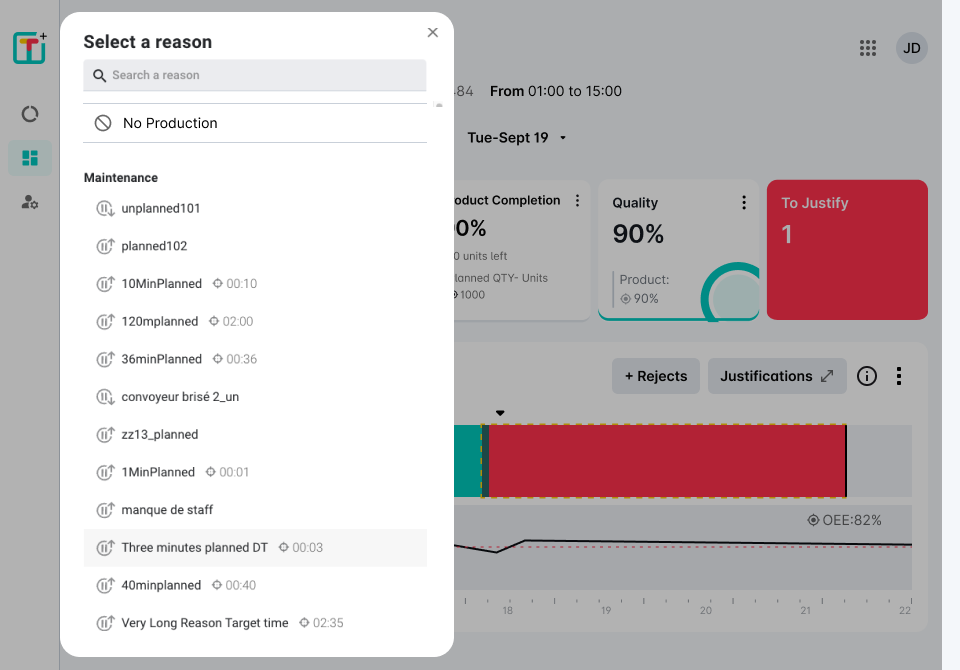Screen dimensions: 960x670
Task: Pick the 10MinPlanned reason
Action: (x=161, y=284)
